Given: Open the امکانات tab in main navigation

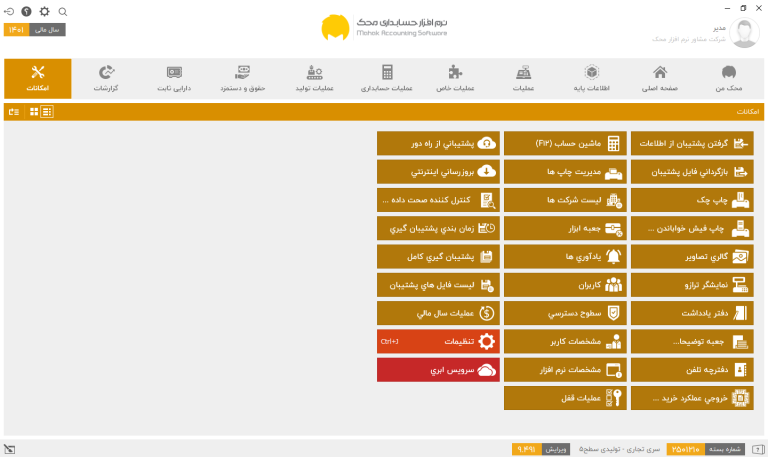Looking at the screenshot, I should 38,79.
